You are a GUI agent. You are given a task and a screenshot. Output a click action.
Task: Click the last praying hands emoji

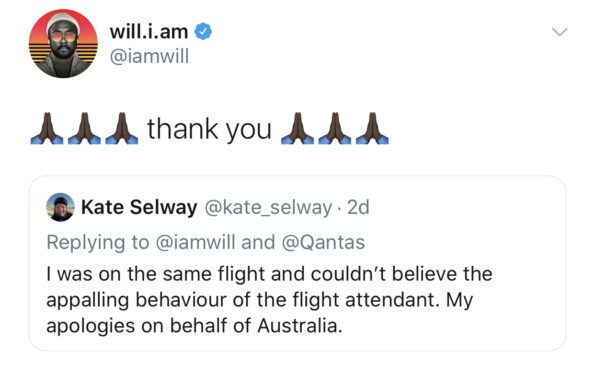(372, 128)
